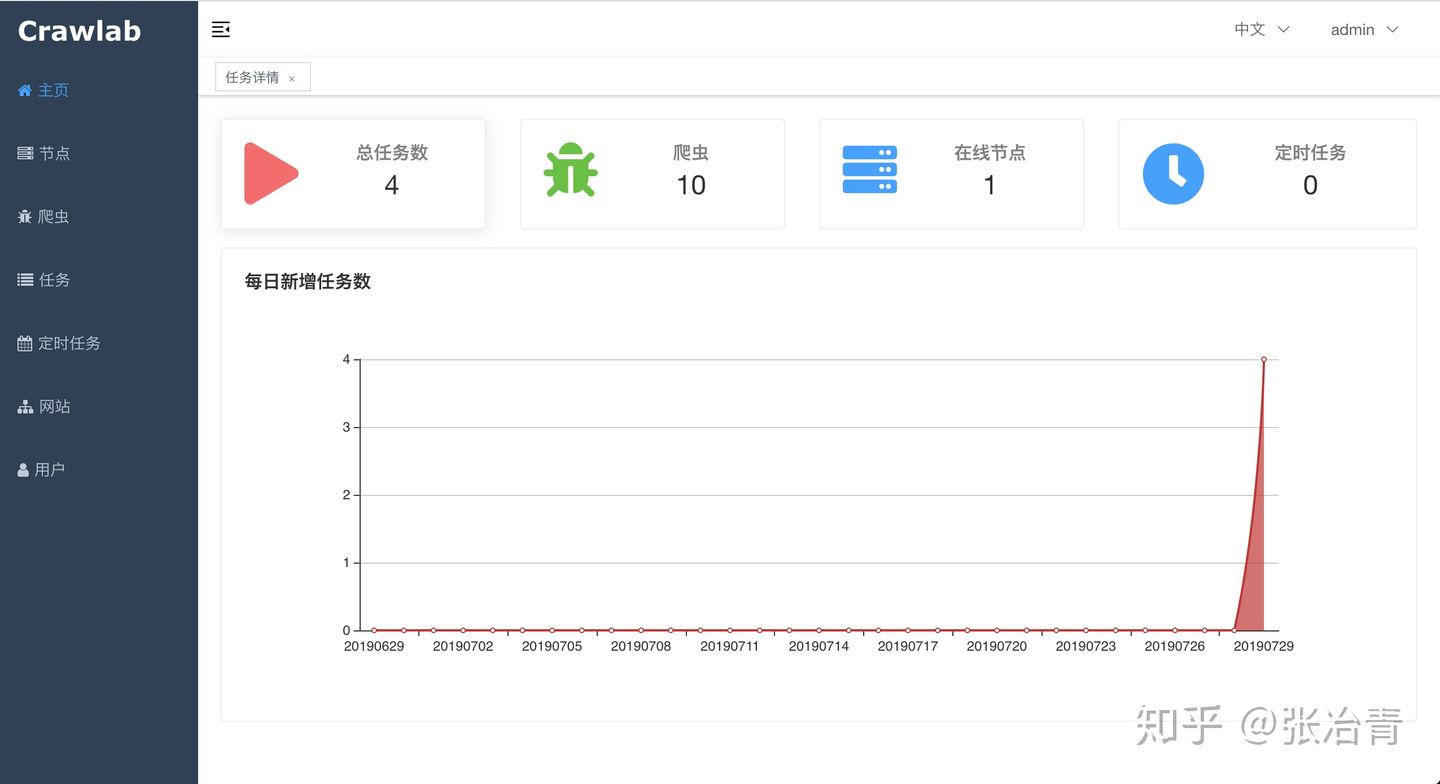
Task: Click the Crawlab logo title
Action: click(79, 31)
